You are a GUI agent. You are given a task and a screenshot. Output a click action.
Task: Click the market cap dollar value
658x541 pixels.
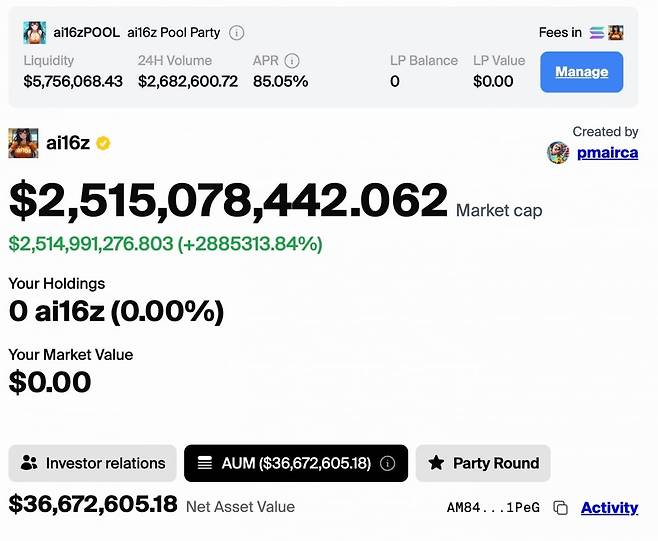pyautogui.click(x=228, y=201)
